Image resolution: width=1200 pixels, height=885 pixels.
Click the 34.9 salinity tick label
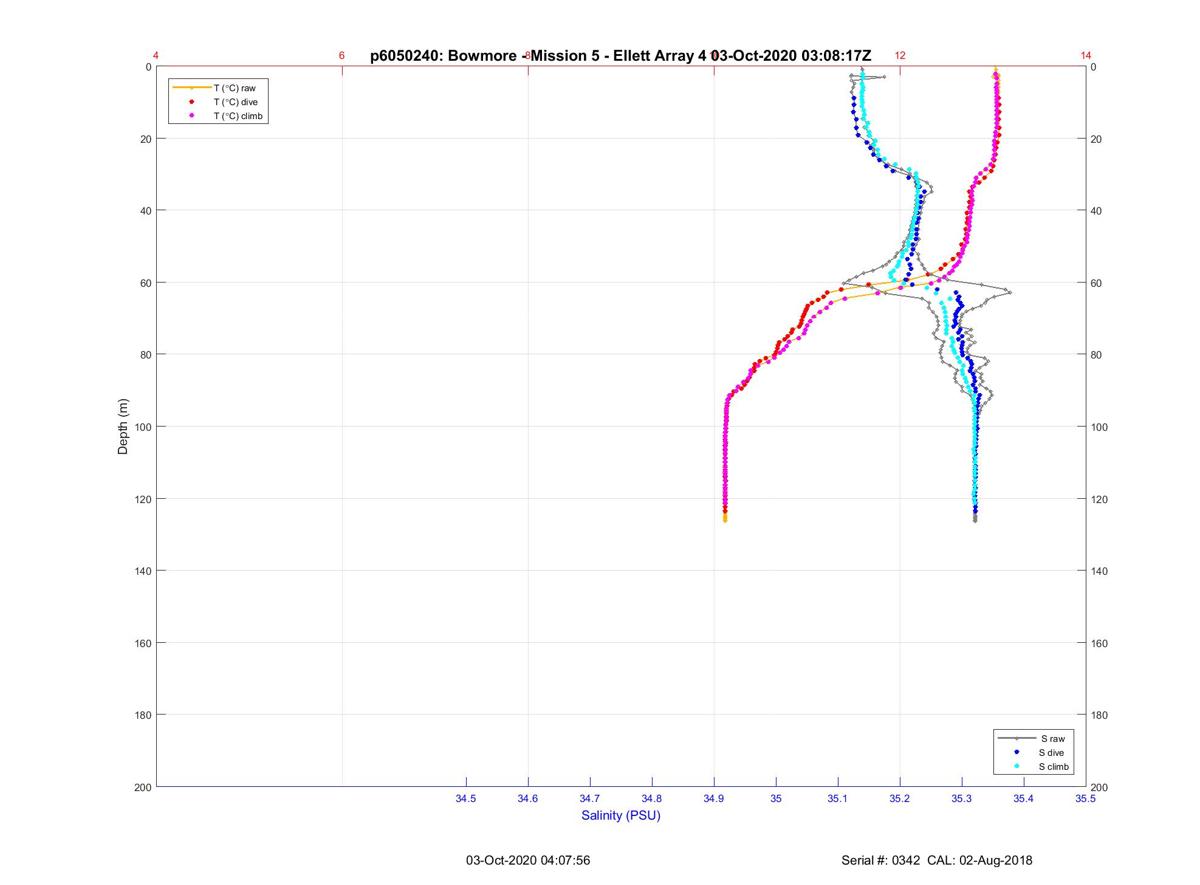[x=714, y=799]
